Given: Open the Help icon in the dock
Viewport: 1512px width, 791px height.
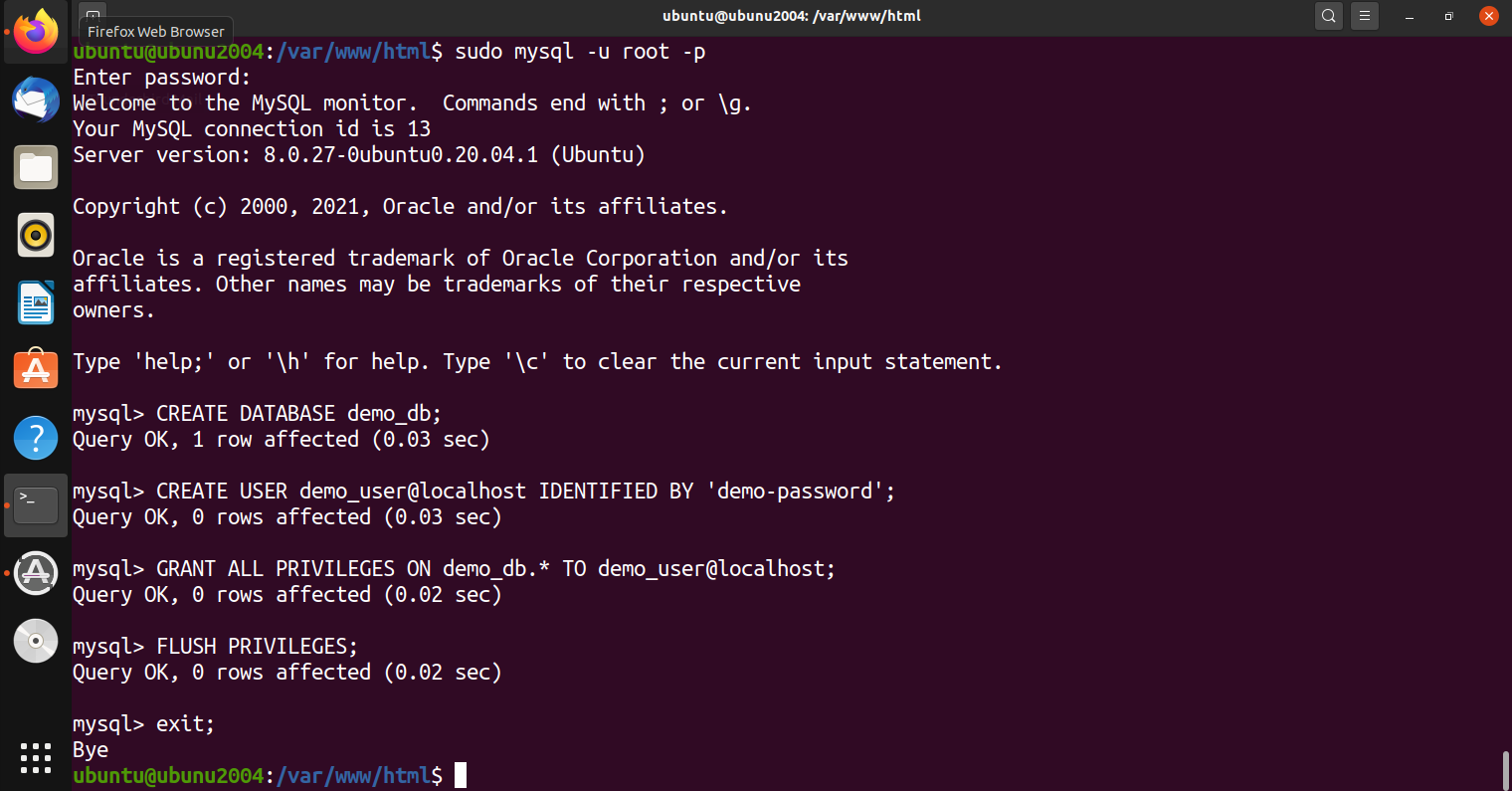Looking at the screenshot, I should point(36,438).
